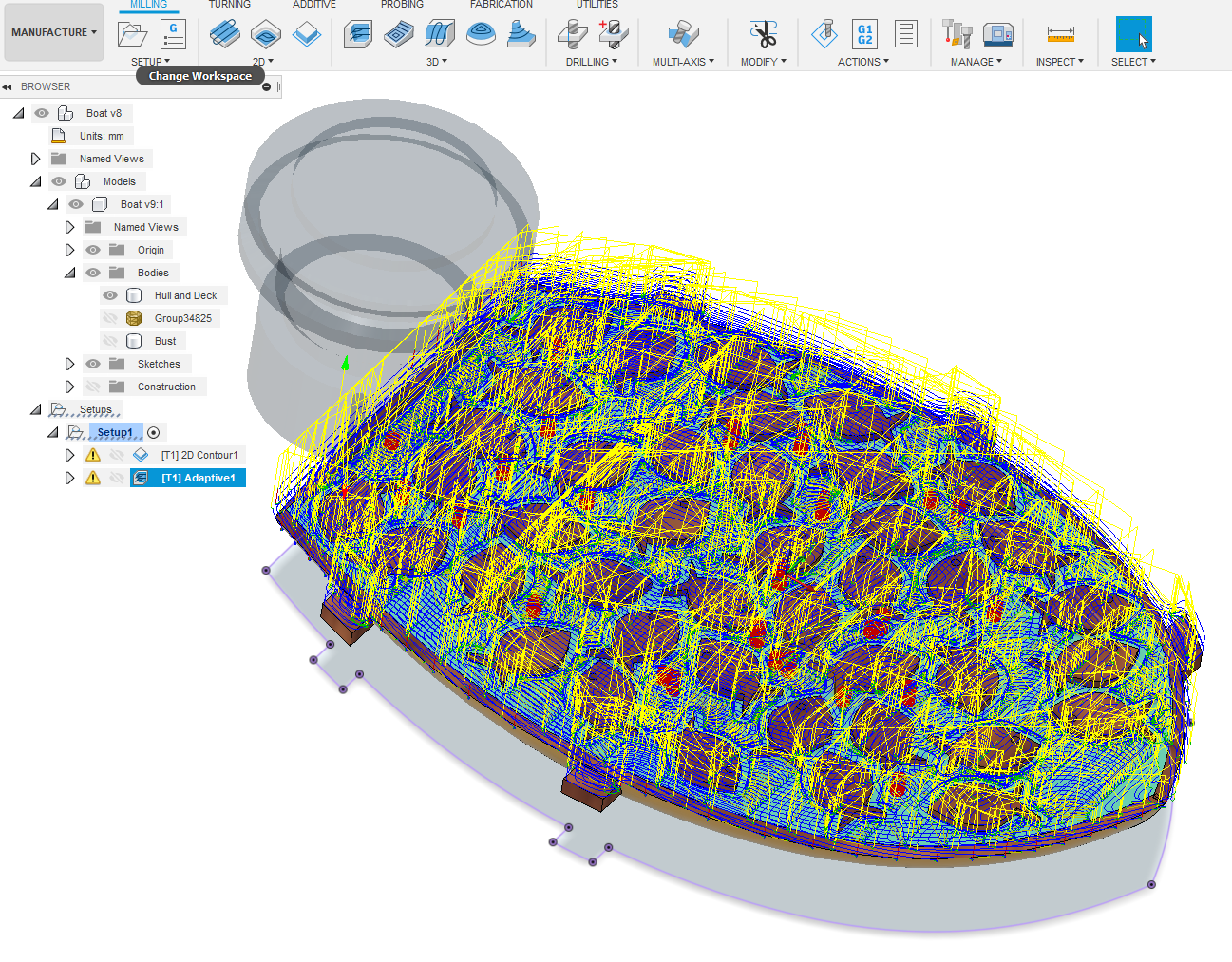Select the 3D Pocket Clearing tool
Screen dimensions: 1232x962
pos(399,35)
